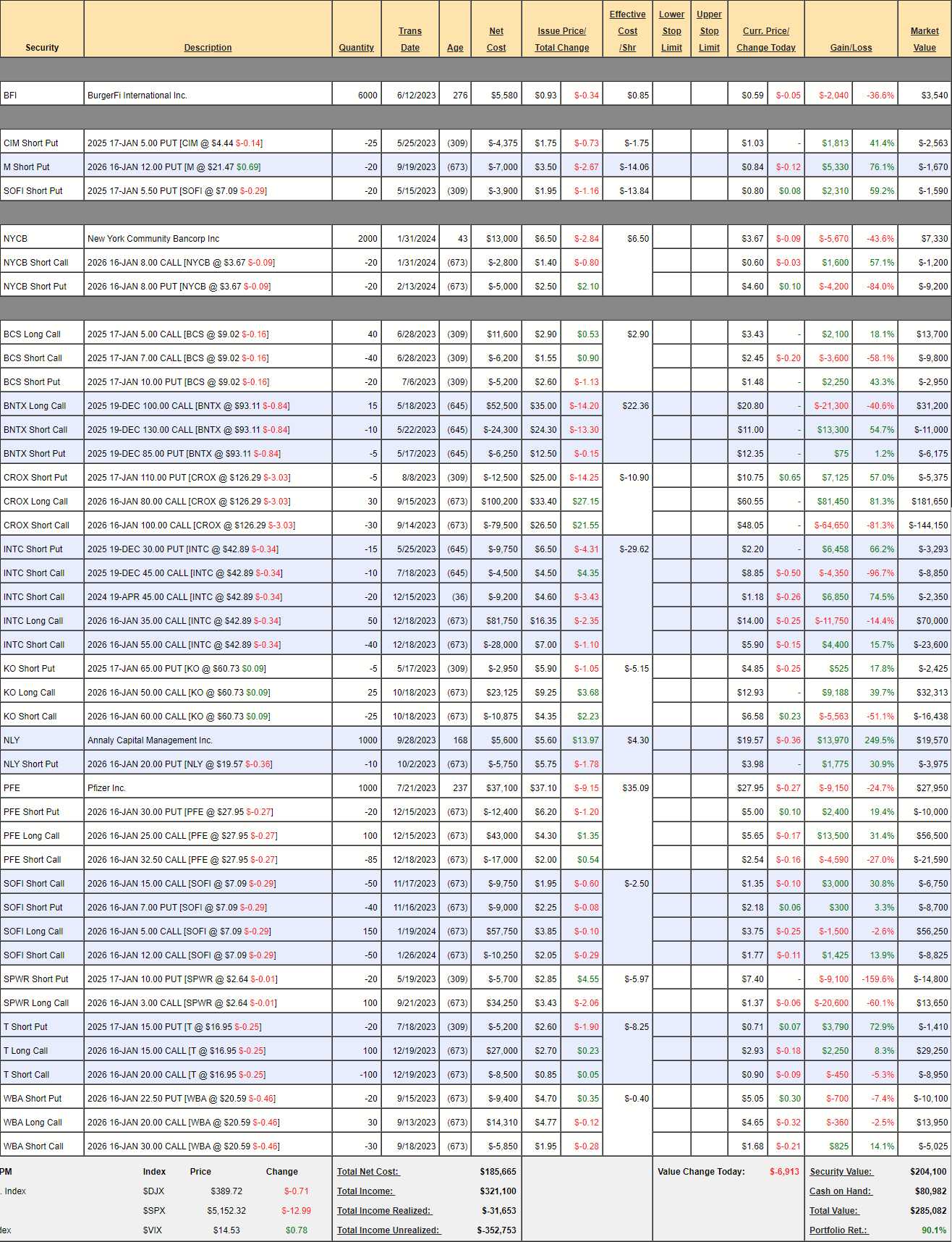Image resolution: width=952 pixels, height=1242 pixels.
Task: Click the Total Income Unrealized label
Action: [388, 1230]
